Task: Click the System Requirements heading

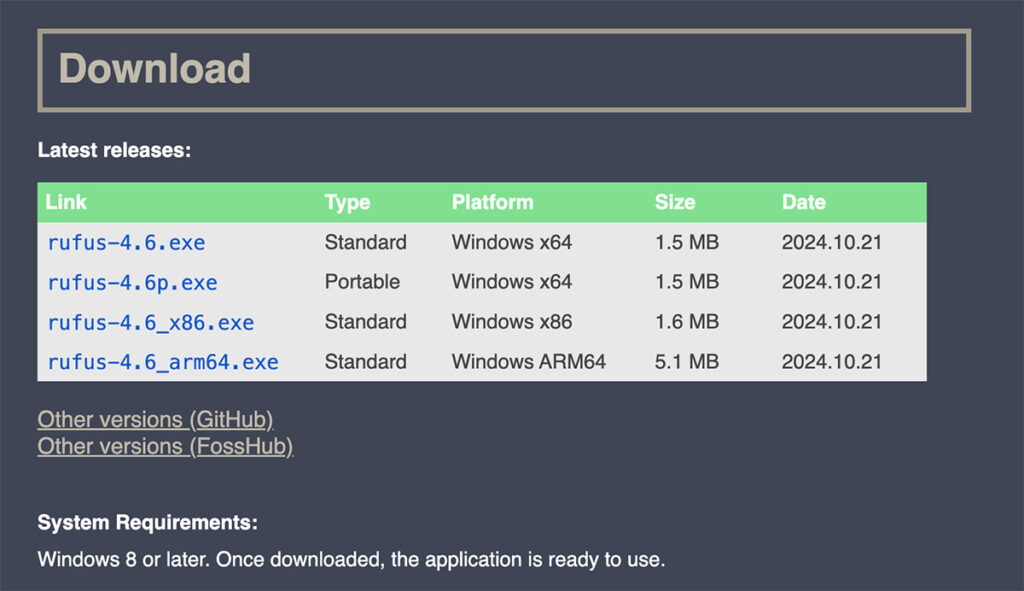Action: click(147, 522)
